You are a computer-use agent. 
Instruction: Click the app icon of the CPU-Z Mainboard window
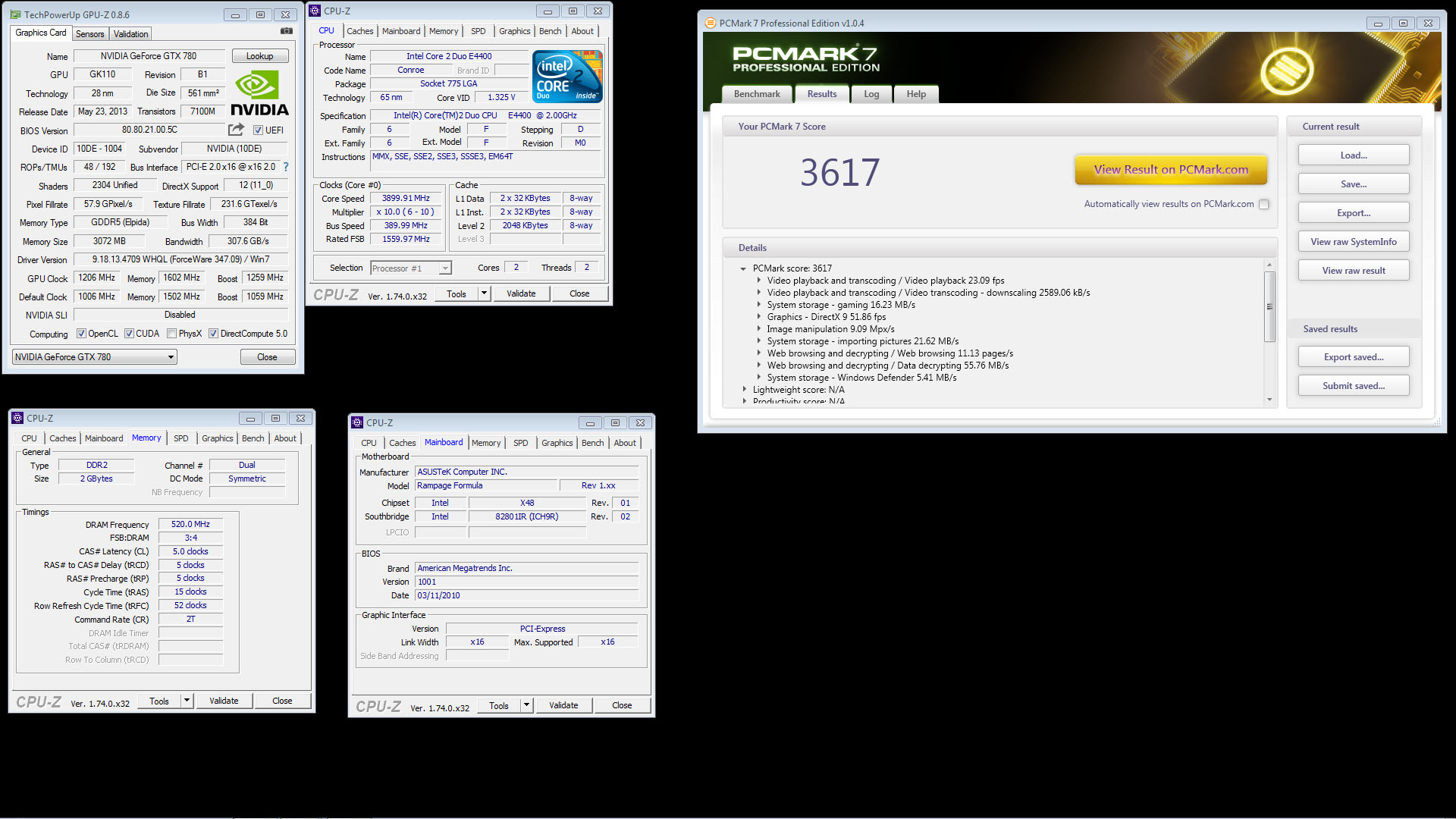point(358,422)
